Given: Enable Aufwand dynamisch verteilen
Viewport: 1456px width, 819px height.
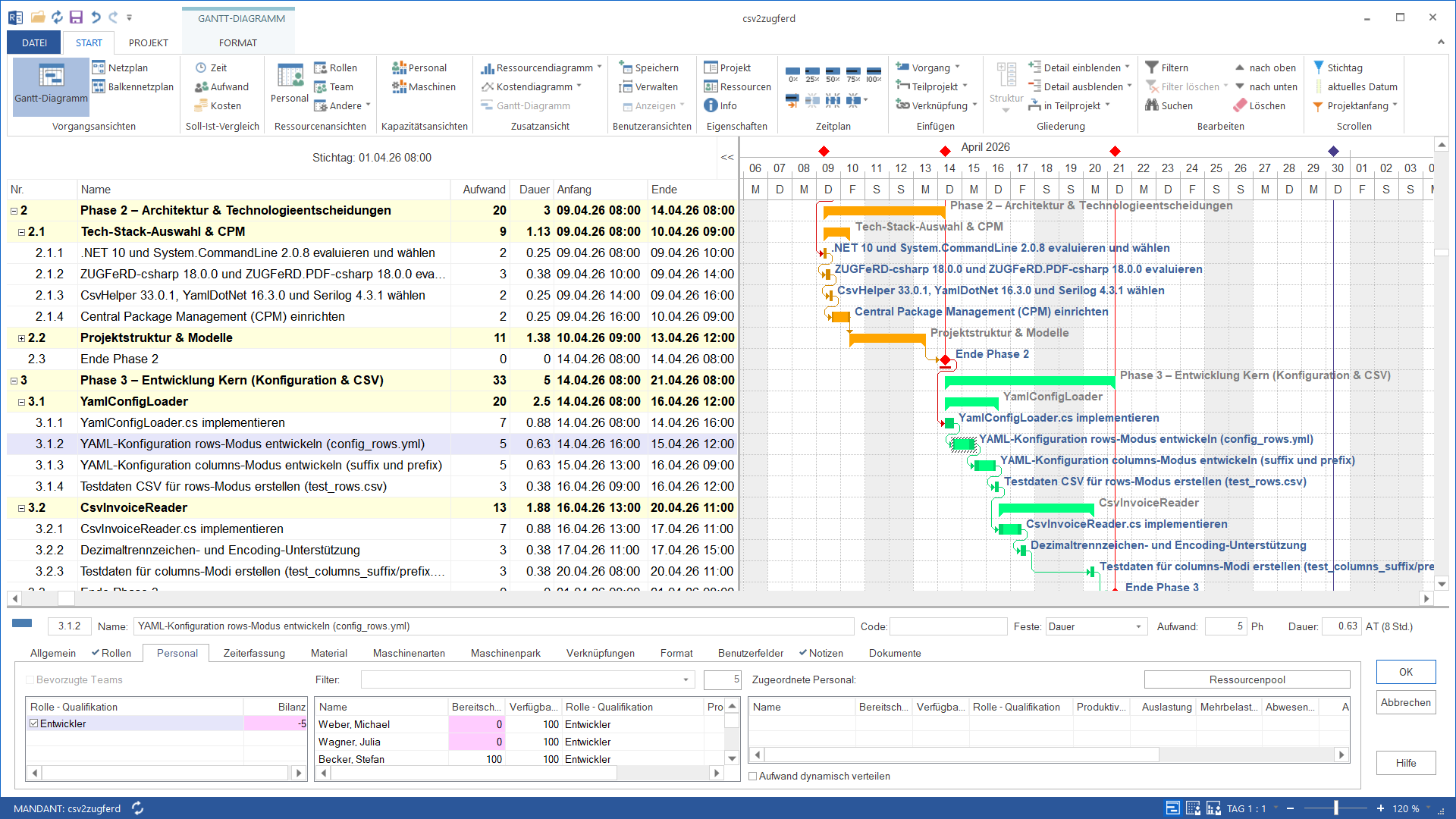Looking at the screenshot, I should tap(753, 776).
